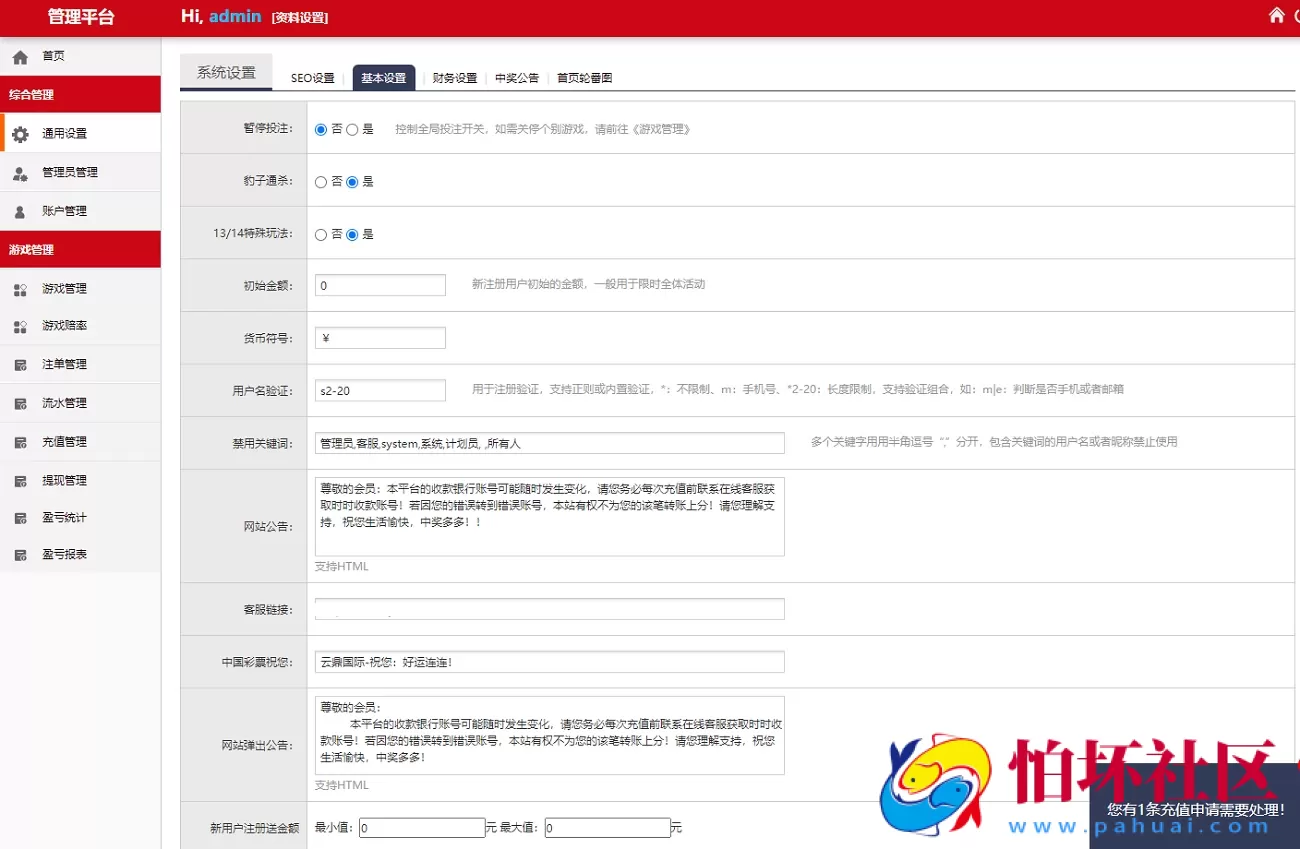Viewport: 1300px width, 849px height.
Task: Open the SEO设置 tab
Action: point(313,76)
